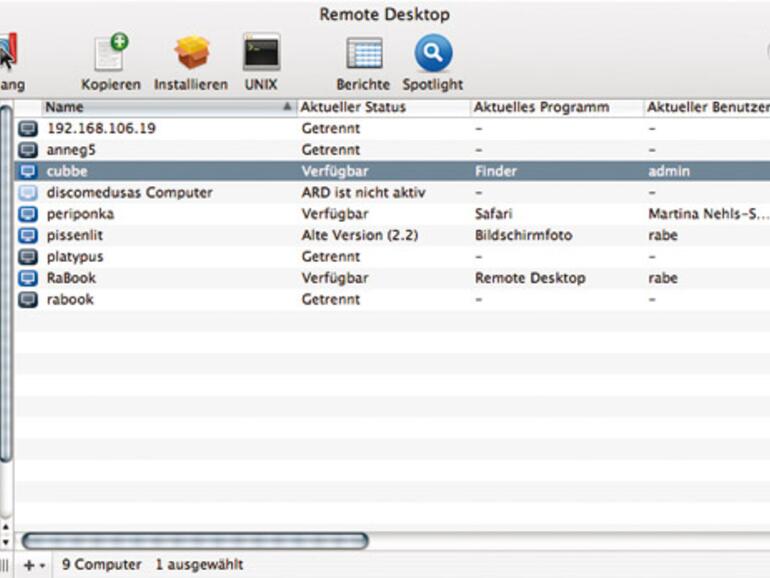Click the computer icon beside periponka
This screenshot has width=770, height=578.
coord(28,214)
